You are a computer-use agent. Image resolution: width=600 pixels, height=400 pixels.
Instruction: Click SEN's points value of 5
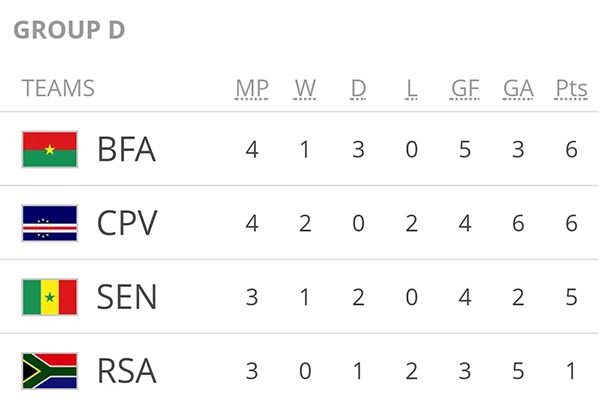[571, 297]
